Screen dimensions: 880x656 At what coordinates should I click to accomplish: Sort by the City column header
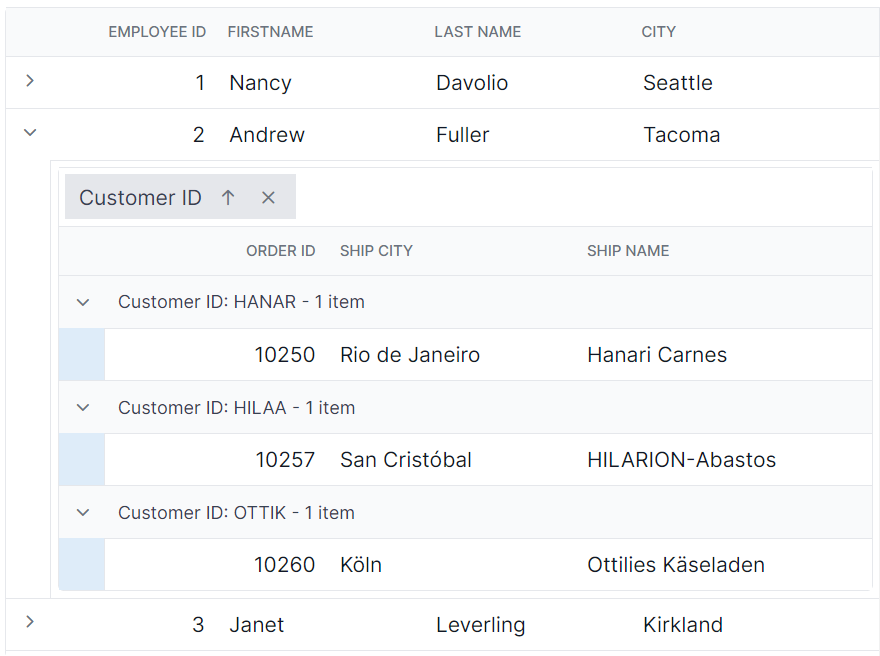point(659,32)
